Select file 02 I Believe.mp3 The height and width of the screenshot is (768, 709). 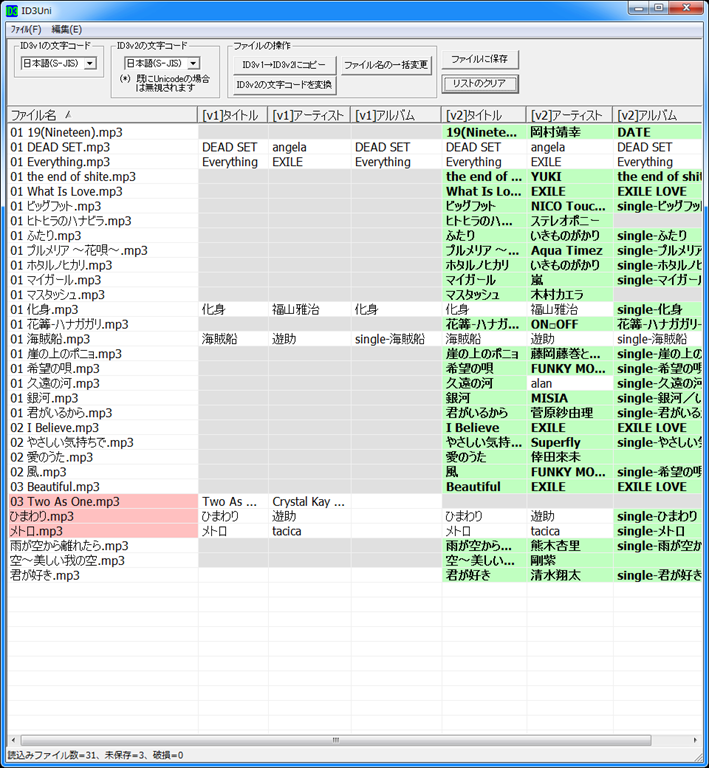click(55, 428)
